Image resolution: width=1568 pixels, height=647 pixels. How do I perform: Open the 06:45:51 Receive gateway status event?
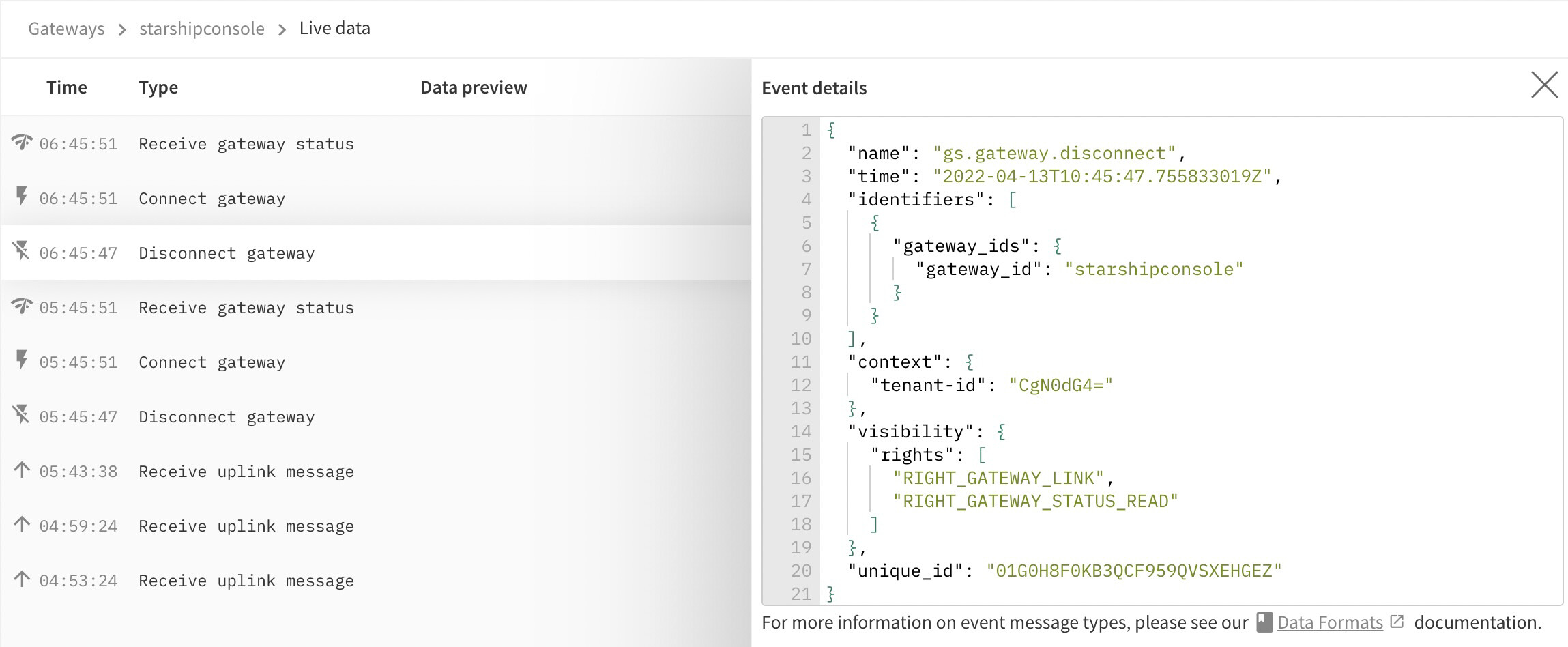point(246,144)
